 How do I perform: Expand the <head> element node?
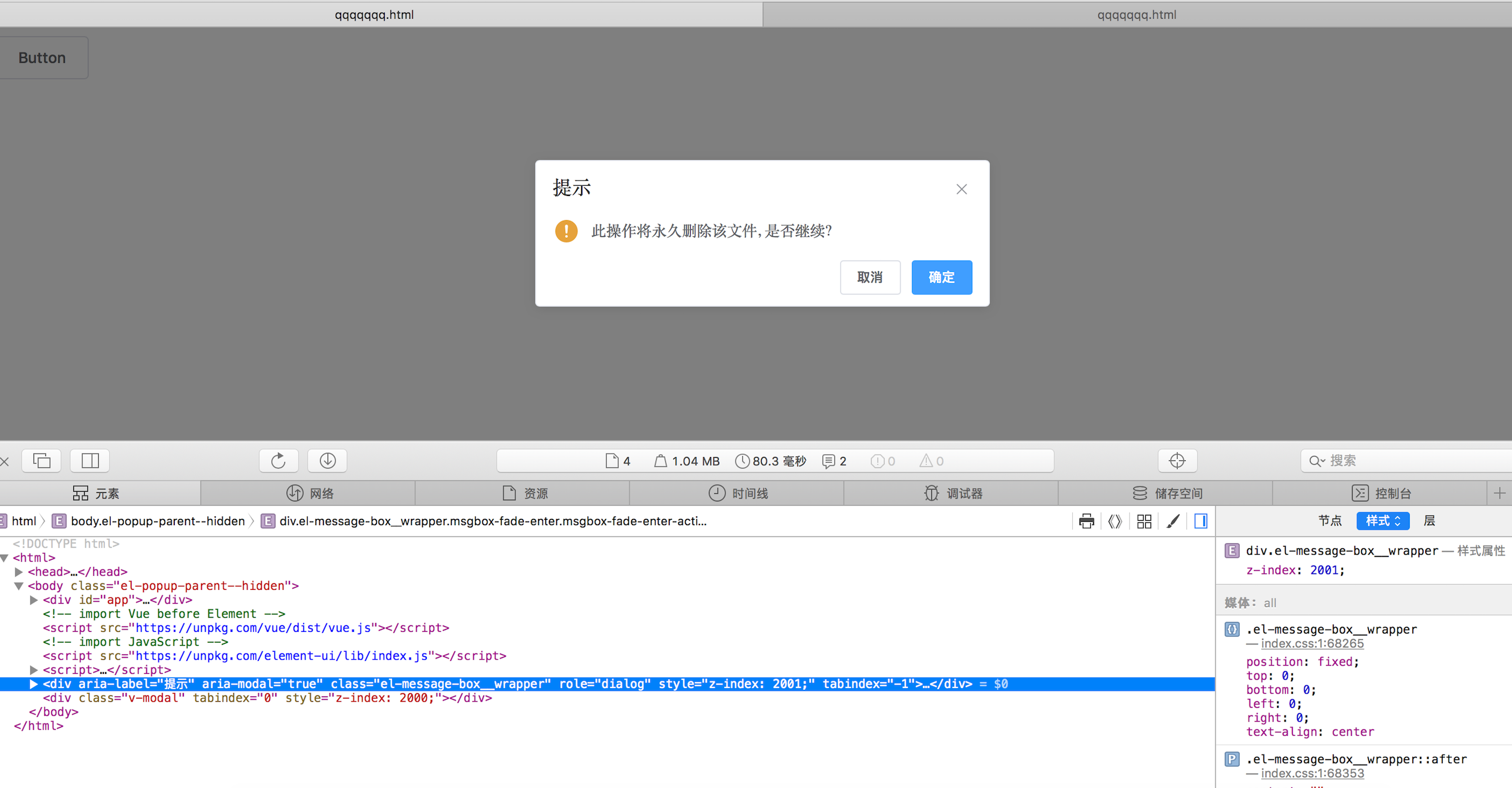[18, 571]
